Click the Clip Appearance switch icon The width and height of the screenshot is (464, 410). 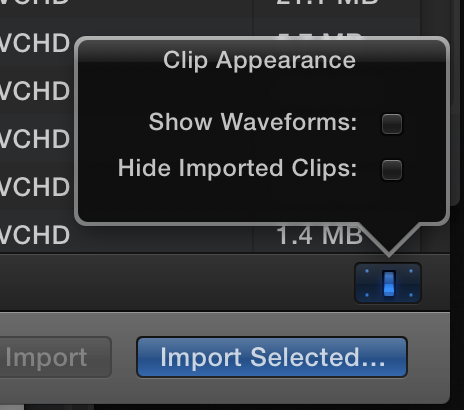pyautogui.click(x=388, y=283)
